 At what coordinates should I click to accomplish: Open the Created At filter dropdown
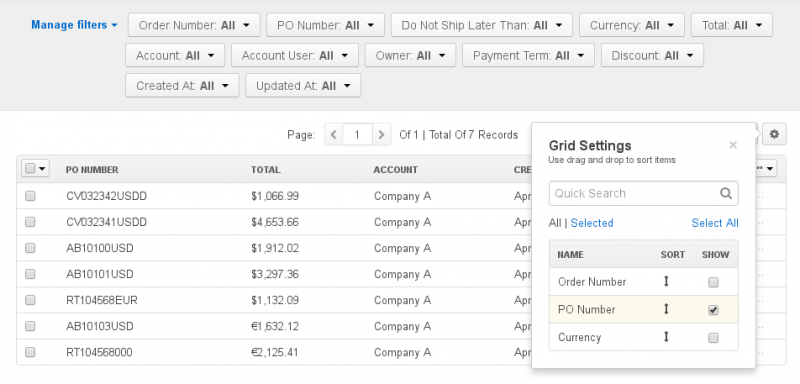click(x=182, y=86)
